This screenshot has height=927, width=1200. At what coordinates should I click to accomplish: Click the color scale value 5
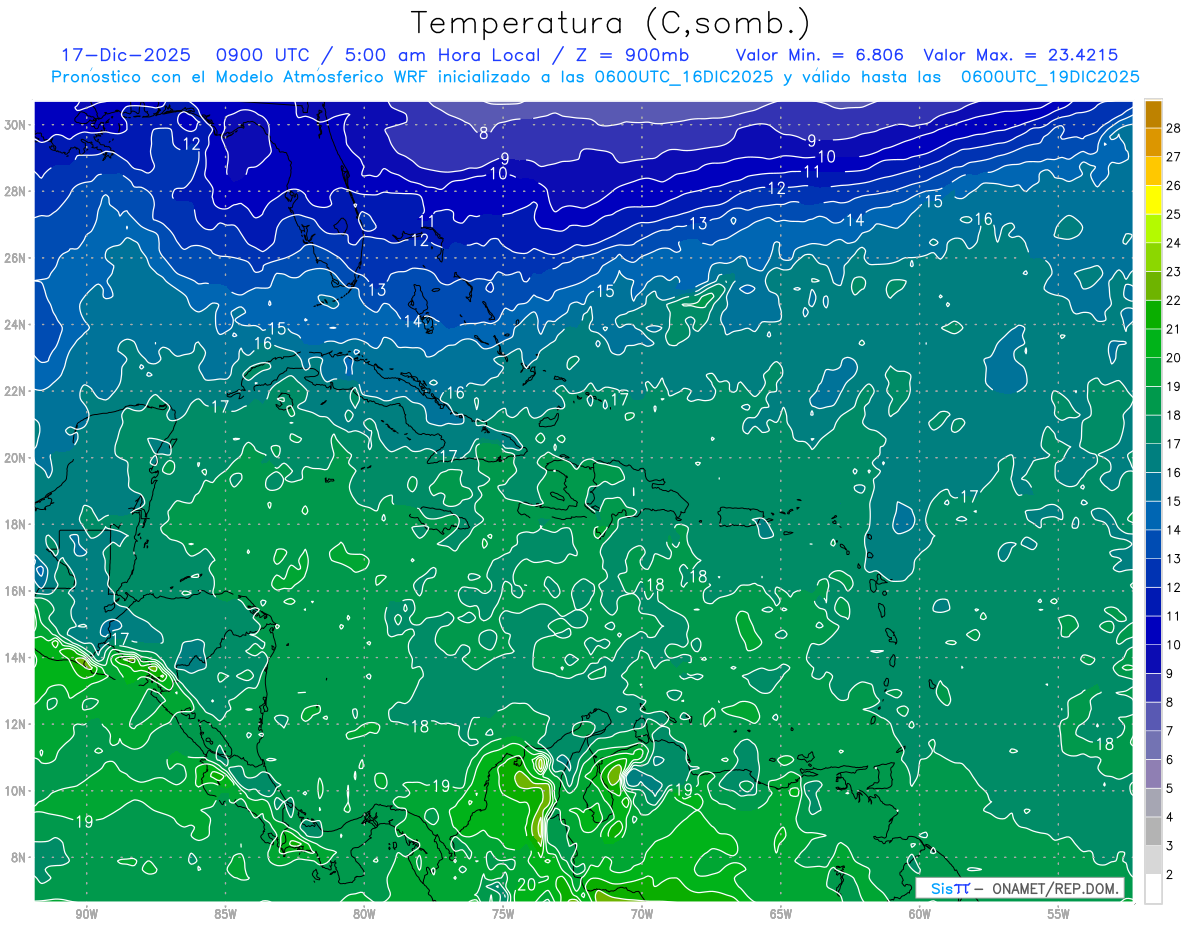(x=1170, y=789)
